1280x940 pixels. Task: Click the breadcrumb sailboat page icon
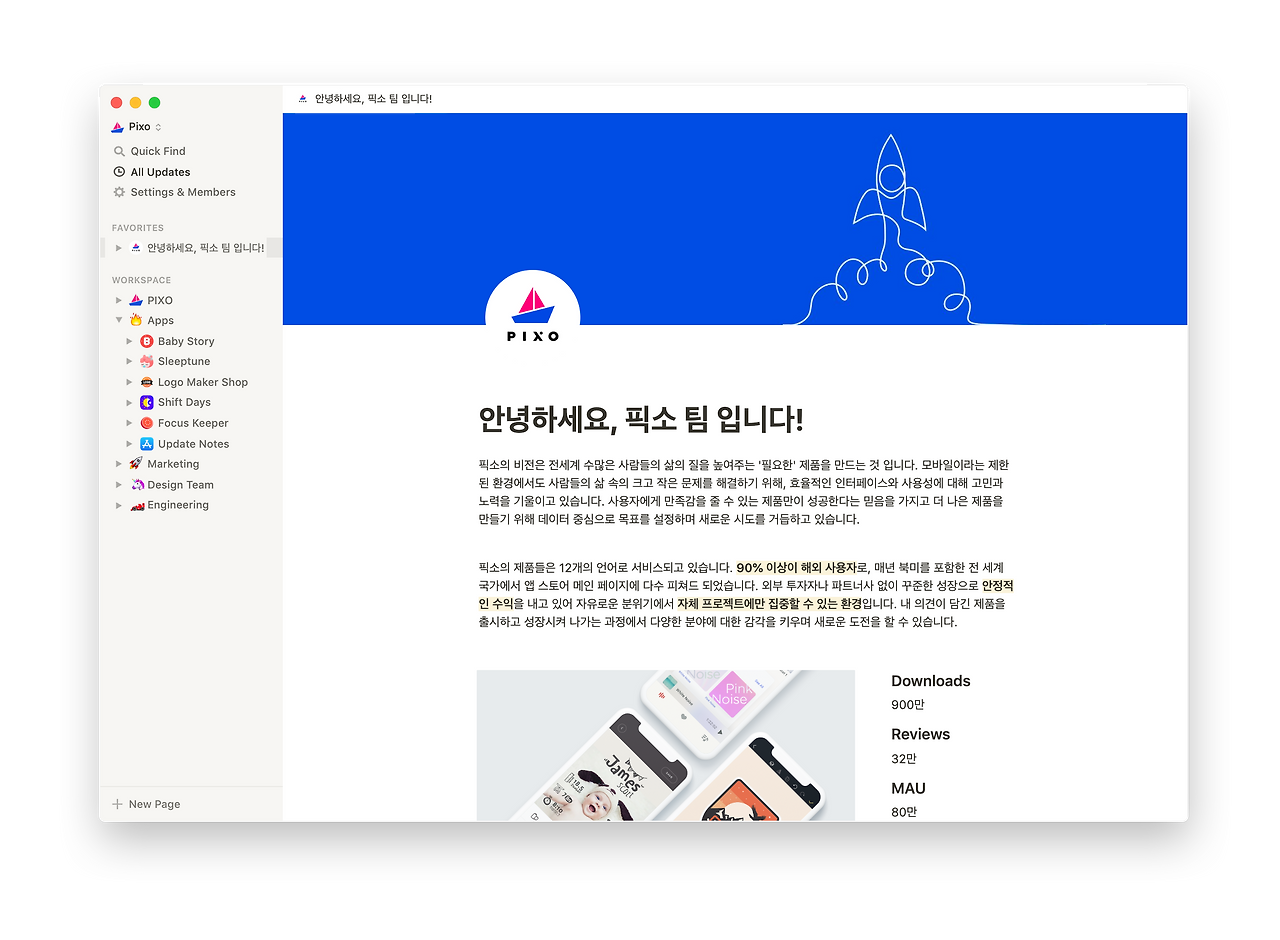[x=303, y=99]
